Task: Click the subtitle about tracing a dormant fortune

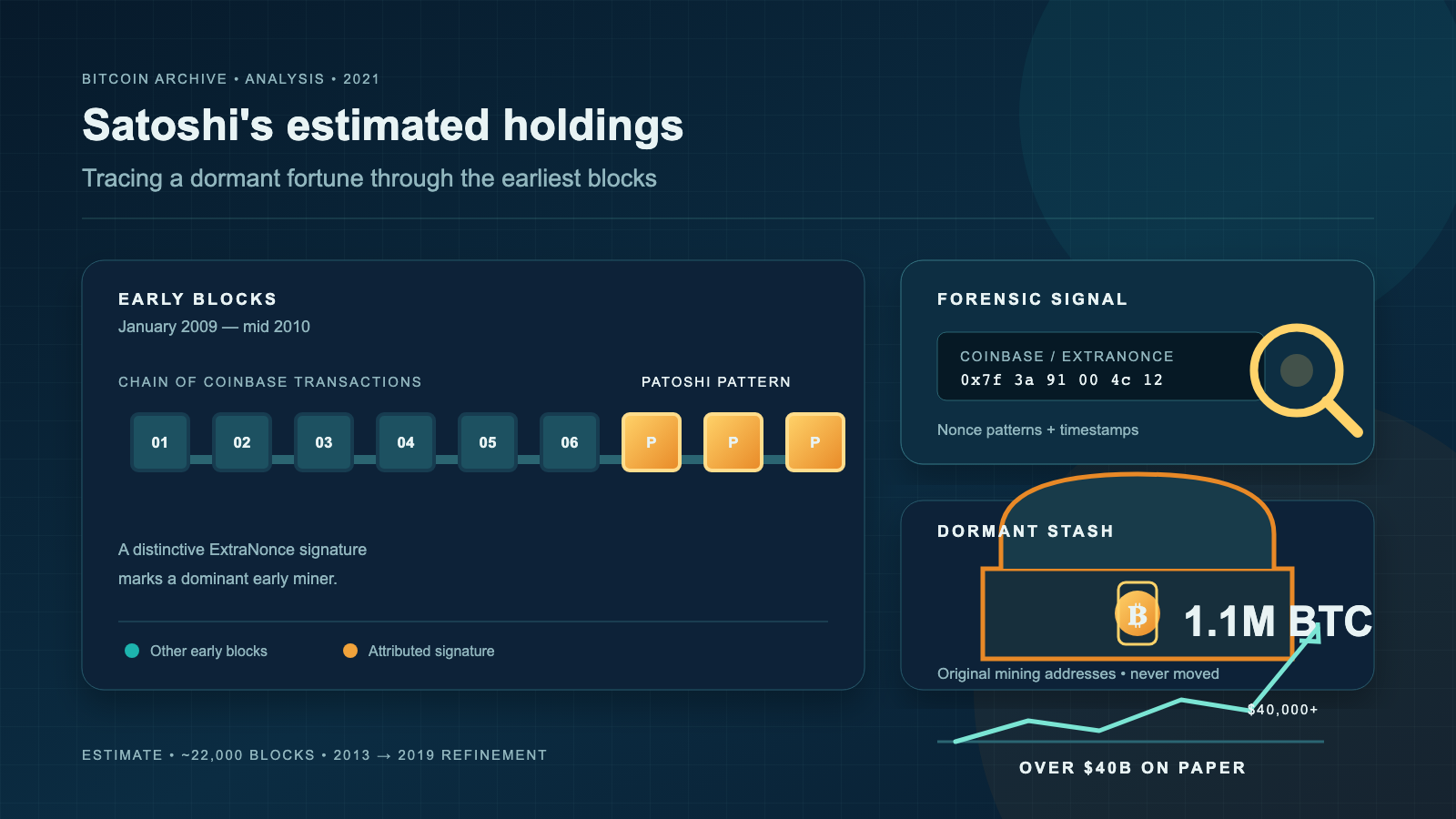Action: click(x=369, y=178)
